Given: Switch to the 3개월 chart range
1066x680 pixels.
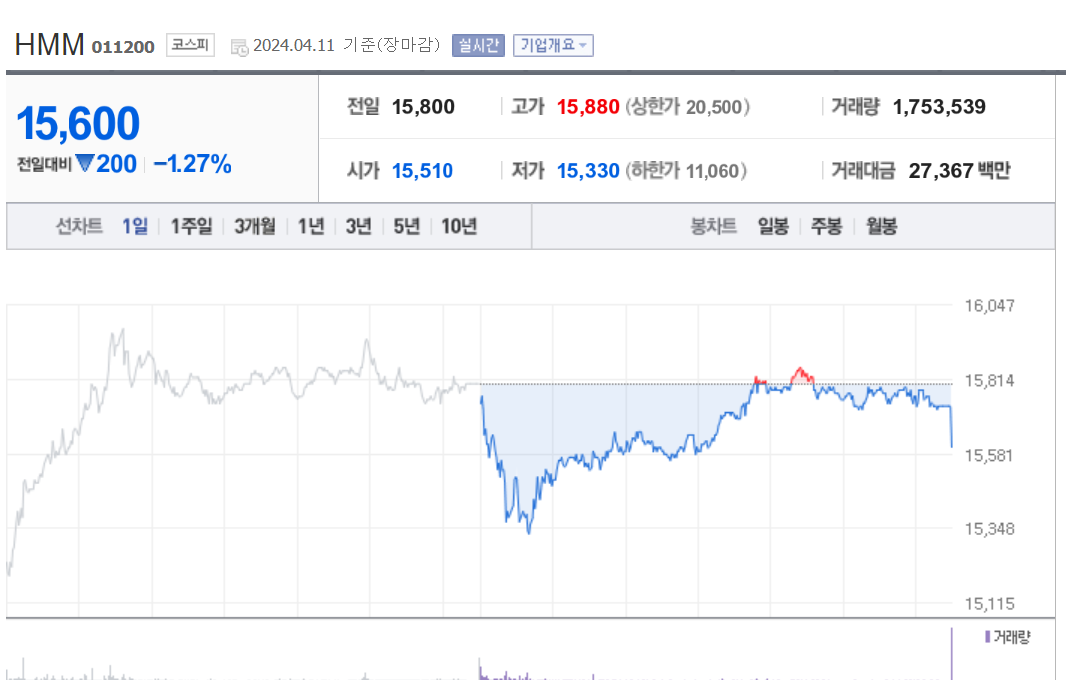Looking at the screenshot, I should [255, 226].
